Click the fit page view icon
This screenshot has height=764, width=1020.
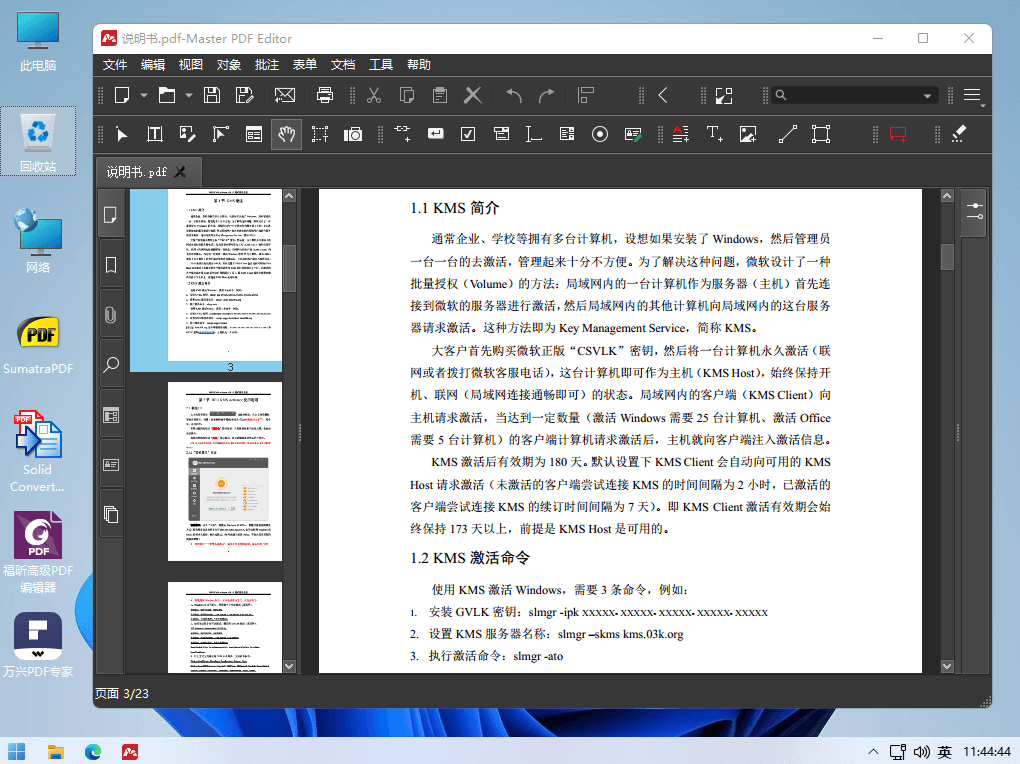tap(724, 95)
